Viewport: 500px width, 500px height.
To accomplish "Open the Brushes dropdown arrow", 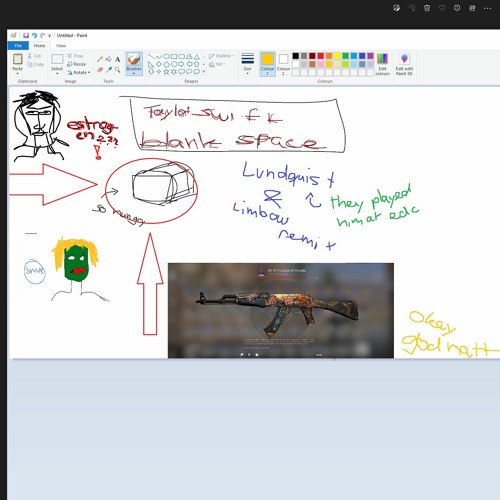I will 134,73.
